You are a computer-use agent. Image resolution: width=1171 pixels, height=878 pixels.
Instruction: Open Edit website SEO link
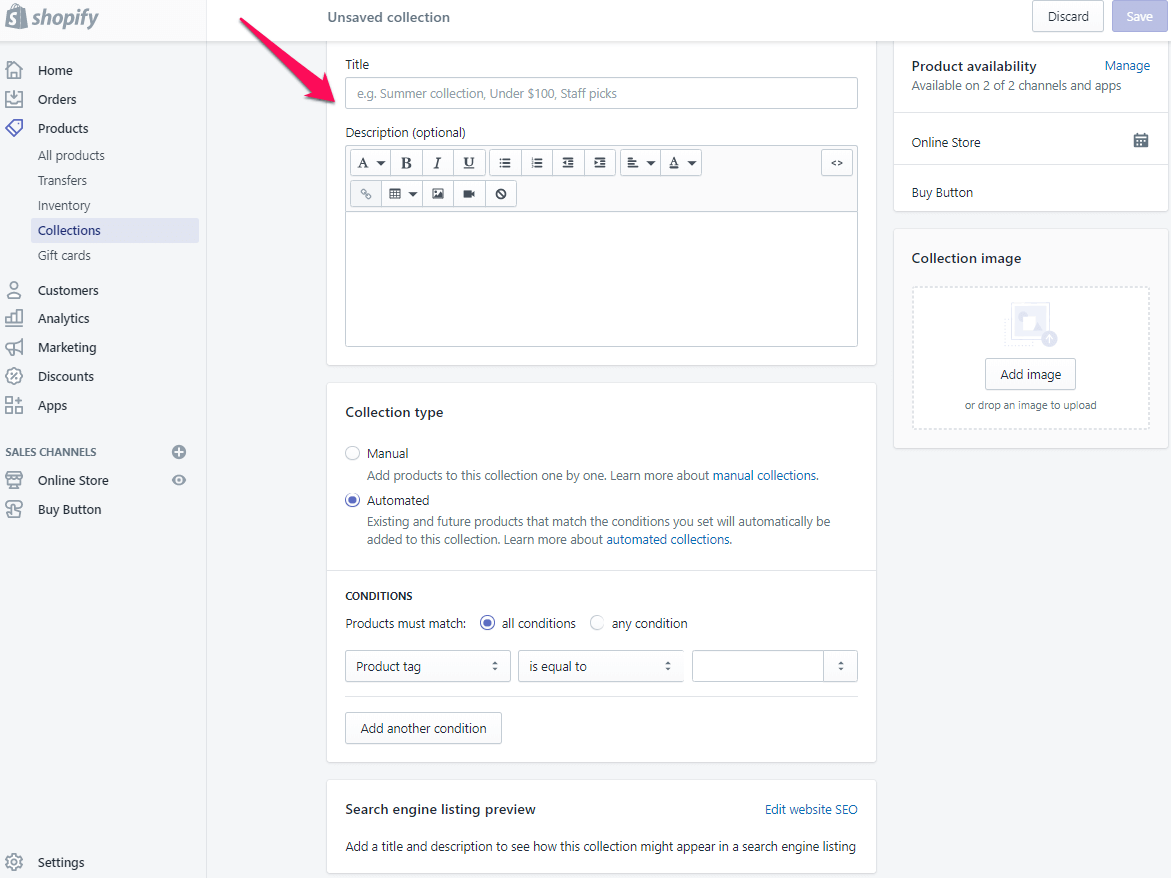tap(811, 809)
